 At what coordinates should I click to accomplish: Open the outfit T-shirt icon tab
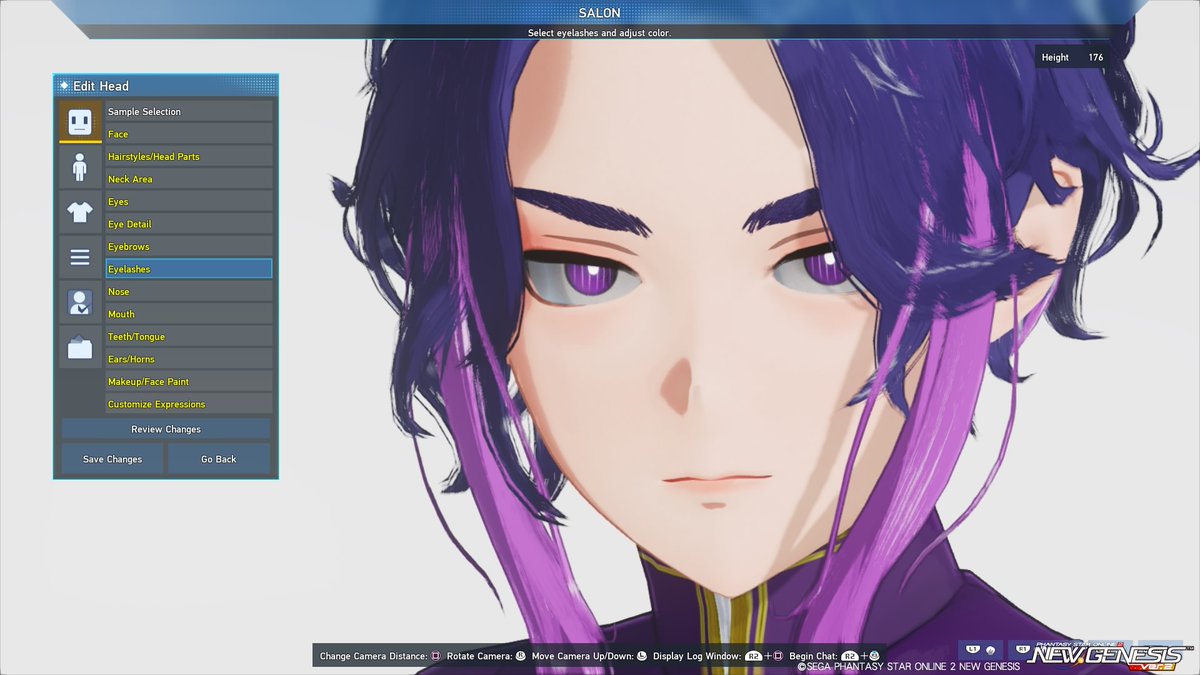(x=80, y=211)
